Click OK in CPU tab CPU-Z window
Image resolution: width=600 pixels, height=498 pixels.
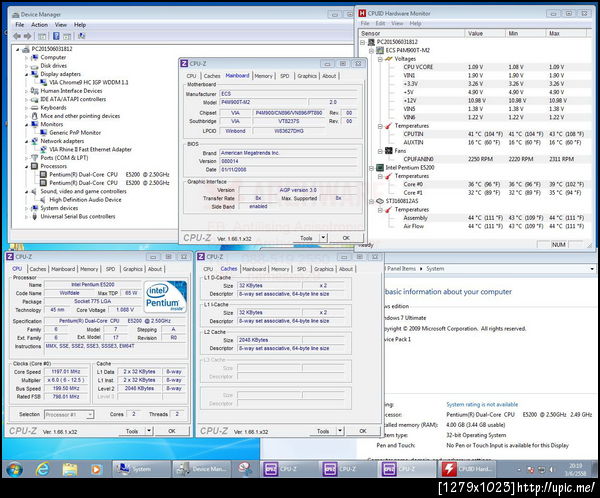coord(172,431)
